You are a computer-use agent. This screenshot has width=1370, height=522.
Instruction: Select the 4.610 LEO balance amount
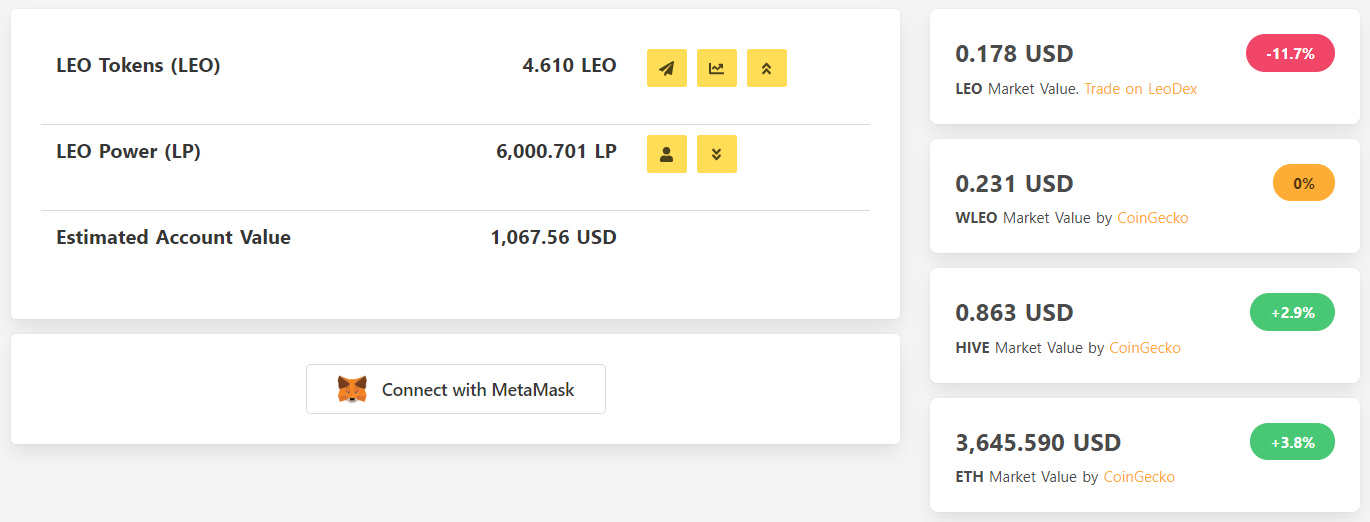pyautogui.click(x=569, y=66)
